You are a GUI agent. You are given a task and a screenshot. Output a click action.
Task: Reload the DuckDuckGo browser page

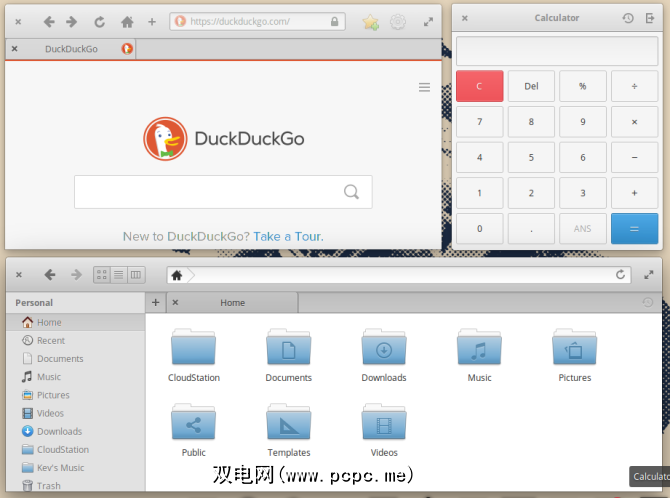pyautogui.click(x=100, y=22)
